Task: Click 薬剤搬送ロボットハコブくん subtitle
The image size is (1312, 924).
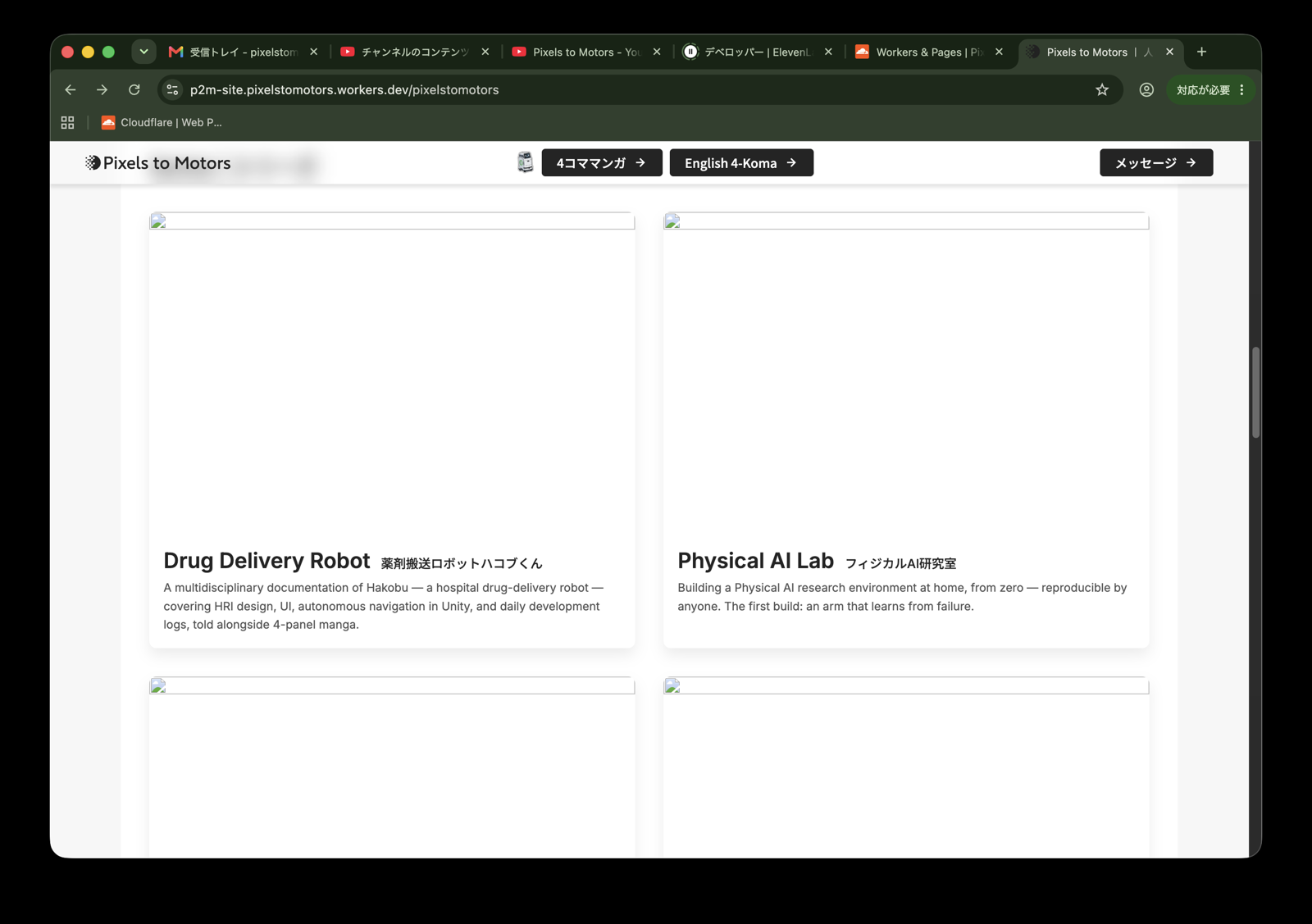Action: (x=462, y=563)
